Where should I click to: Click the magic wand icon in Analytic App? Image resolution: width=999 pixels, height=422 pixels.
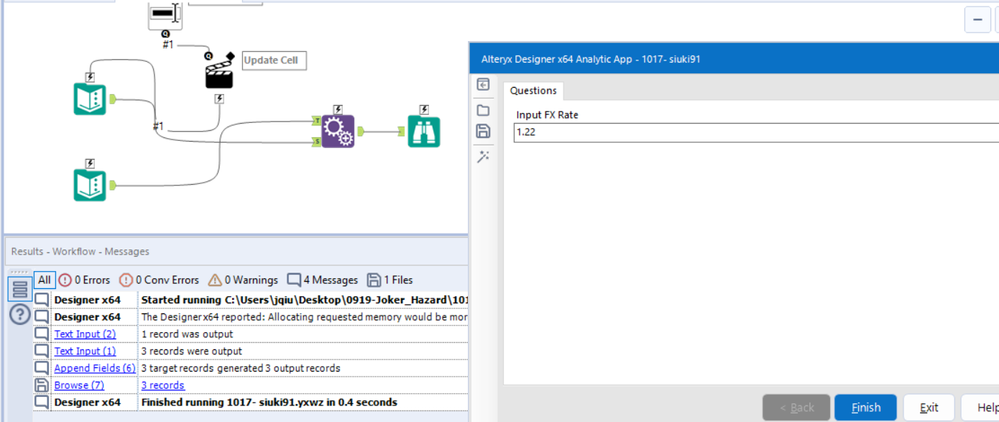click(483, 157)
